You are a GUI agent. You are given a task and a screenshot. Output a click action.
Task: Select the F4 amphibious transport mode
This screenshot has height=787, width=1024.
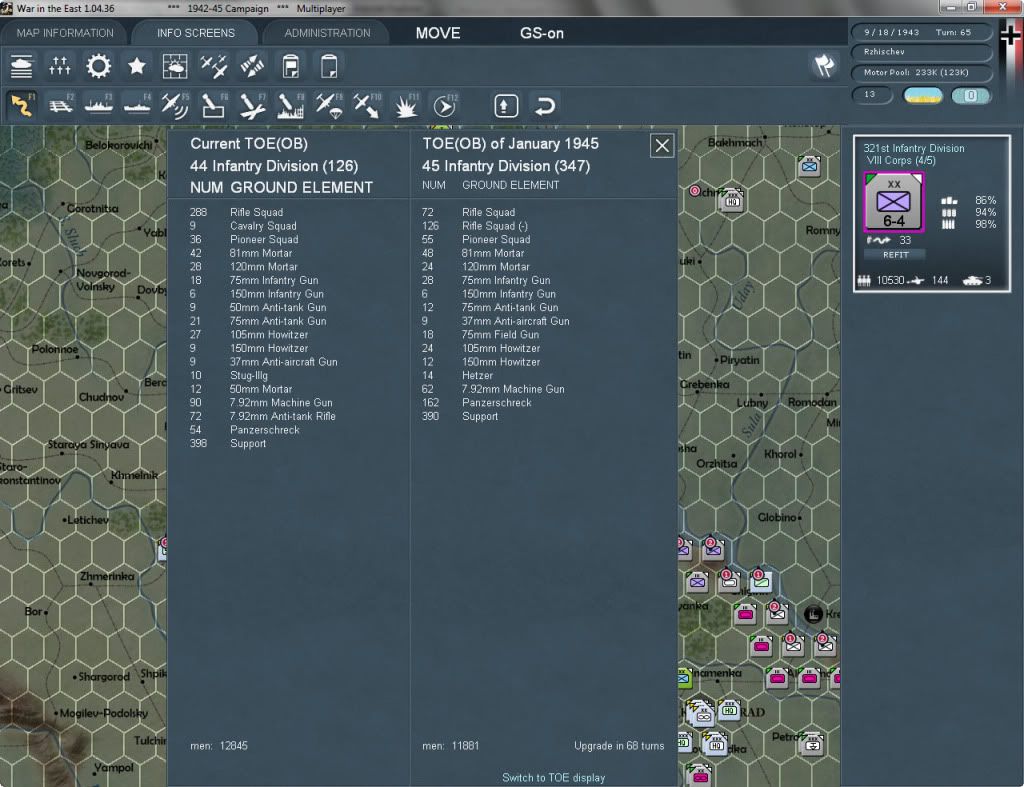point(137,105)
